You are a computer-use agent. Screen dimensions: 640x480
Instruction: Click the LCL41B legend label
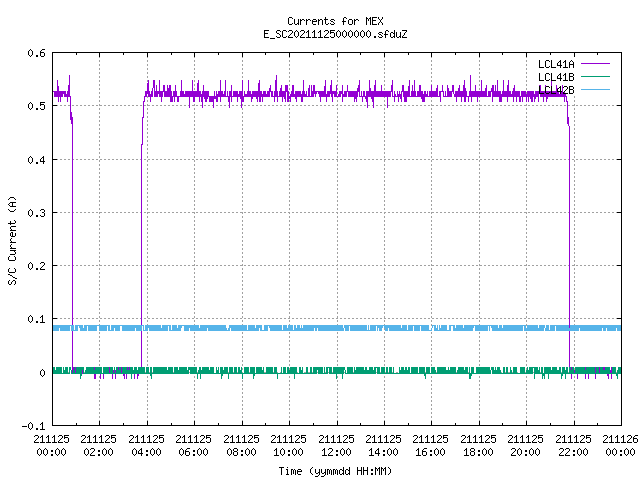[556, 77]
